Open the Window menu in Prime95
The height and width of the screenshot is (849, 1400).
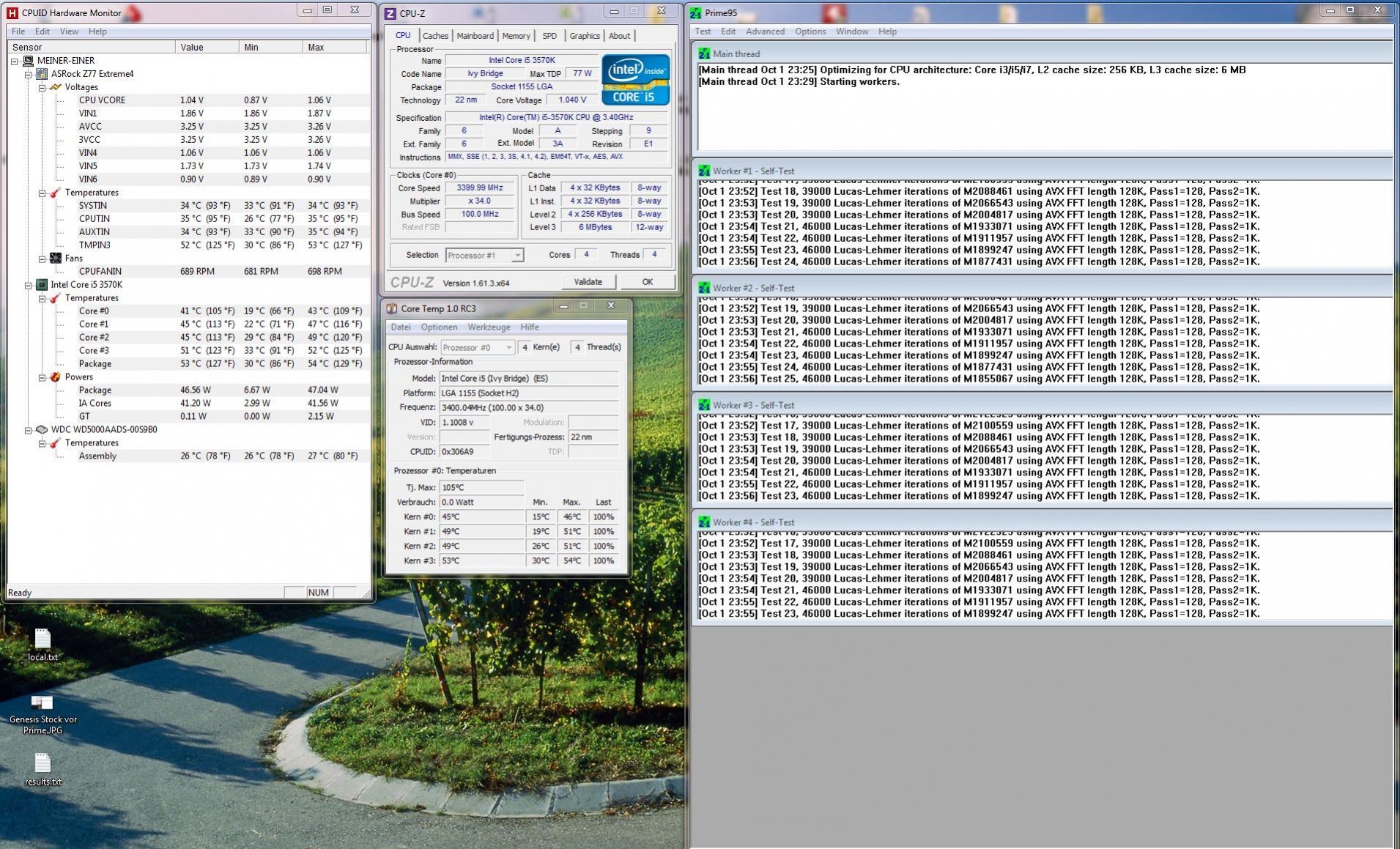tap(852, 31)
